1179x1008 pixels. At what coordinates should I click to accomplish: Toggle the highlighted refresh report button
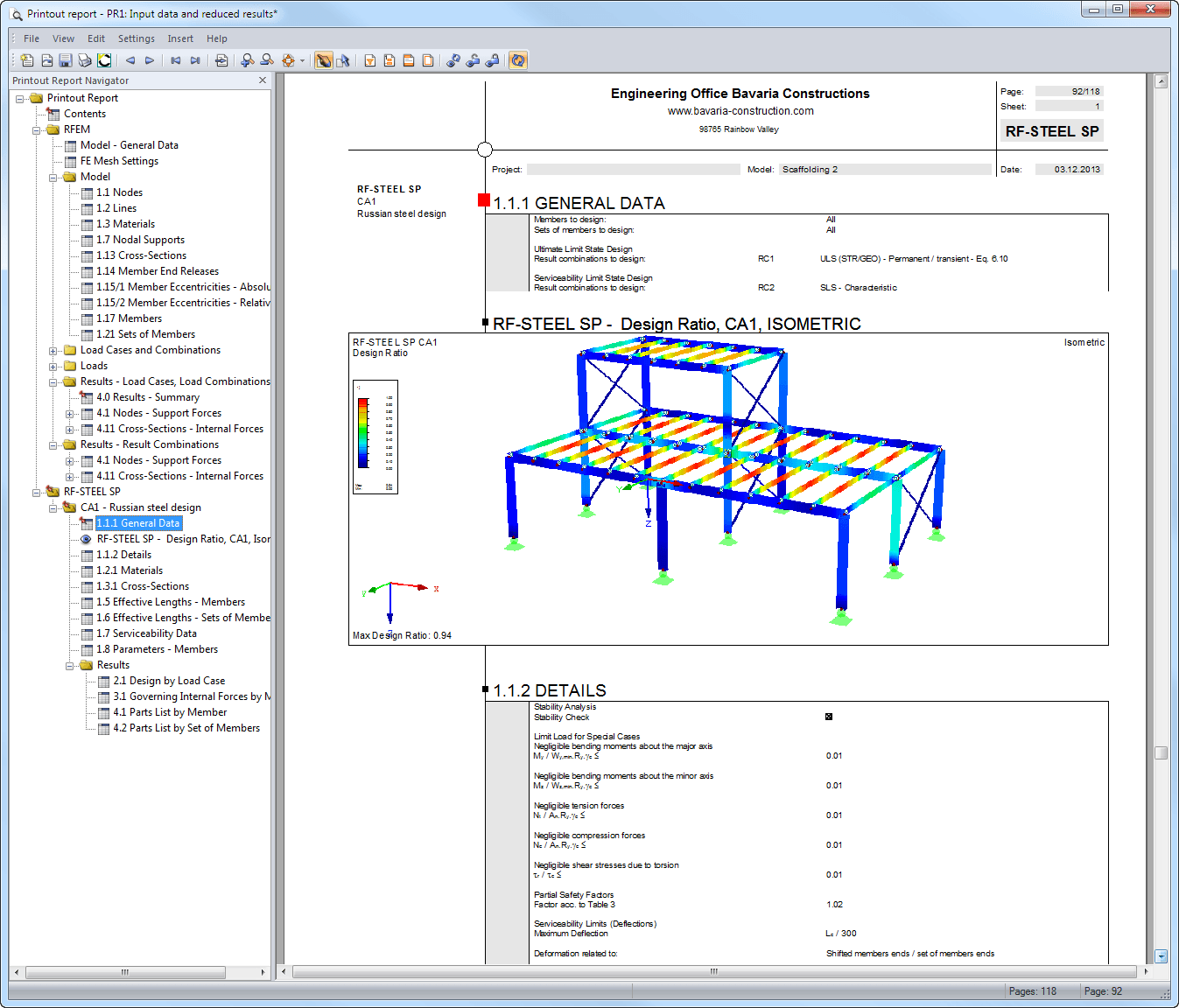[x=518, y=60]
